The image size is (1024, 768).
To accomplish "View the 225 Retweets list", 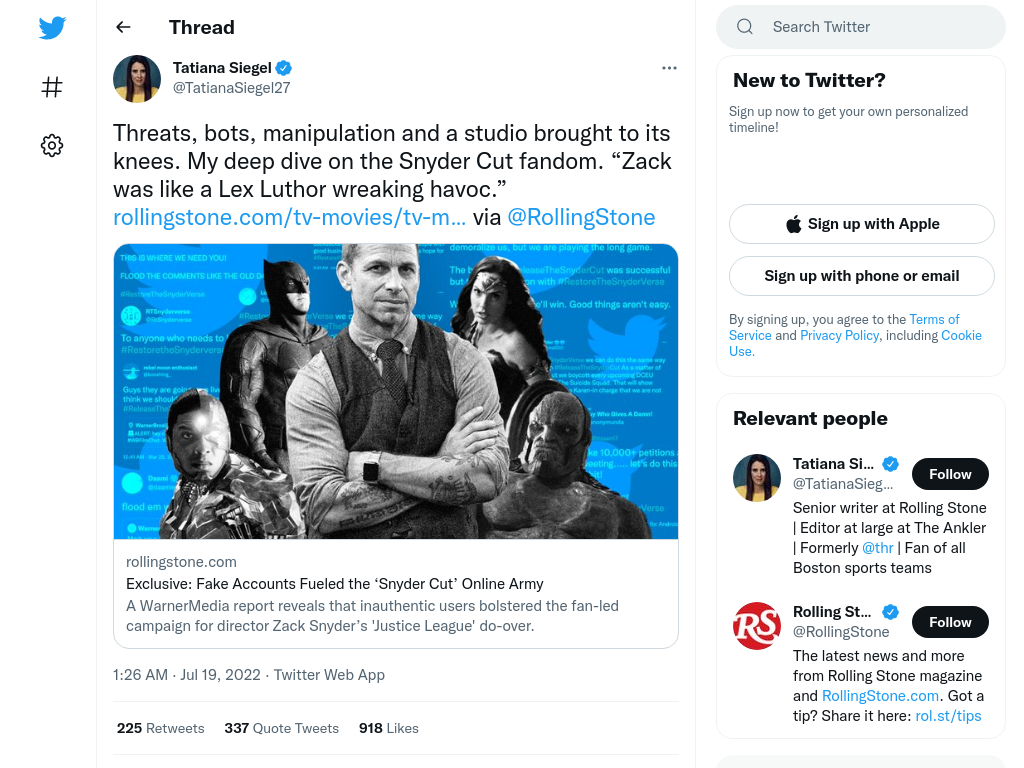I will point(161,728).
